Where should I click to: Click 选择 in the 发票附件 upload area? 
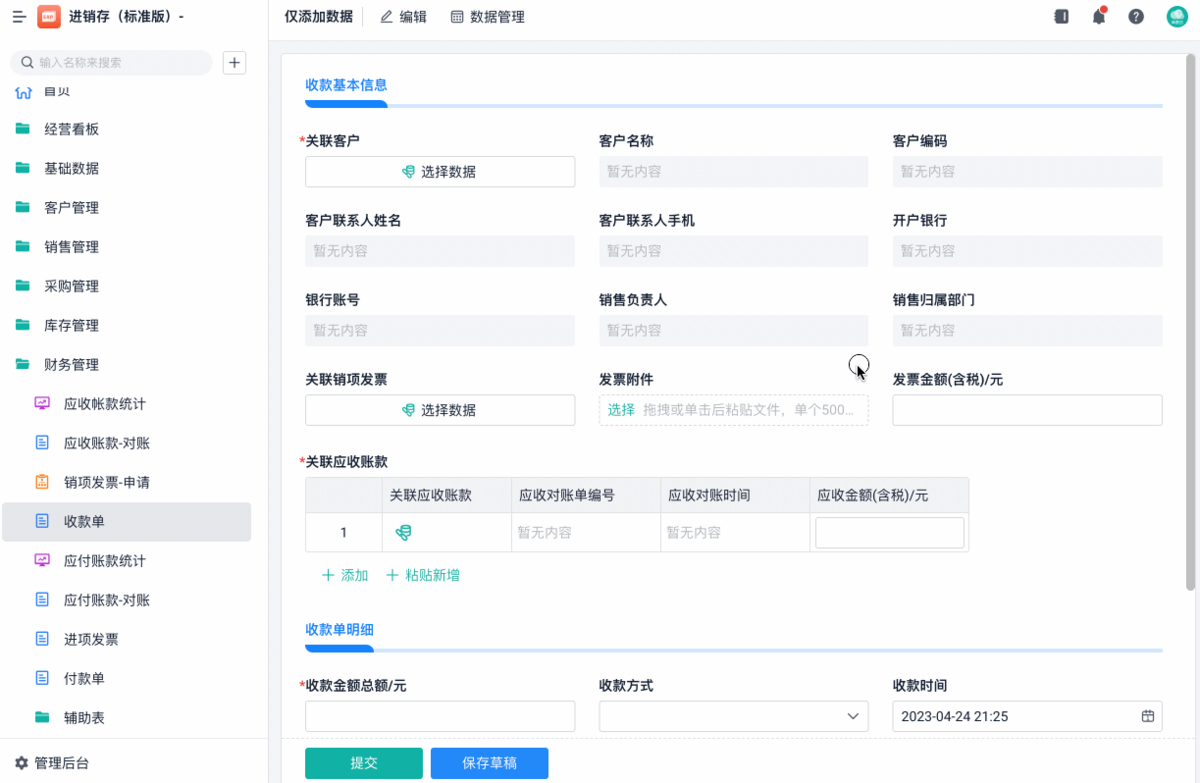(621, 410)
